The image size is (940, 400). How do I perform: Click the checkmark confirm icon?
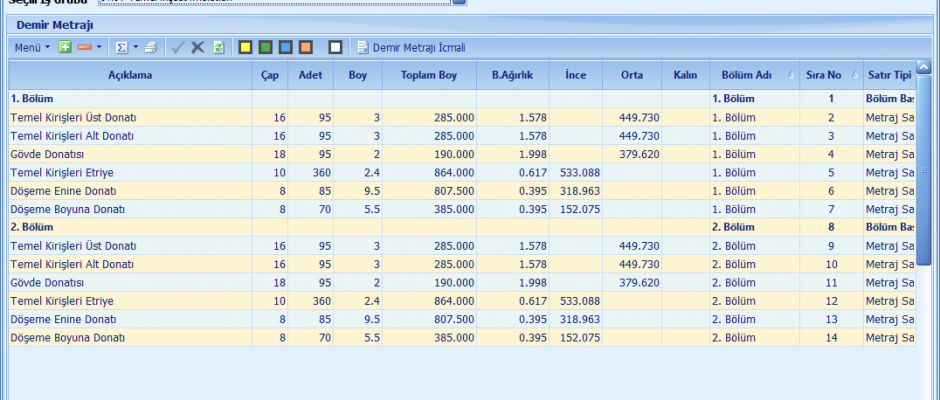(x=177, y=47)
